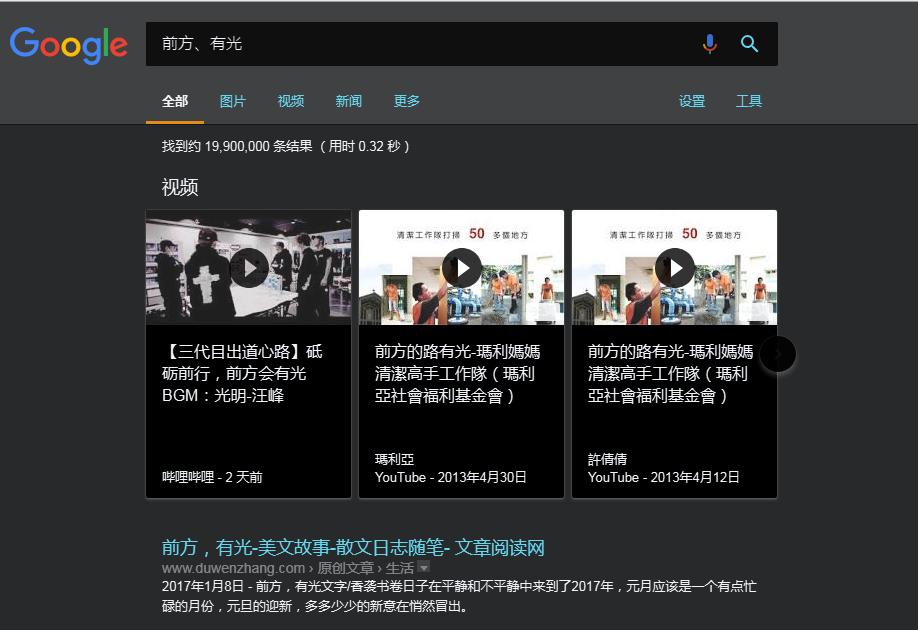Play the YouTube video dated 2013年4月30日
918x630 pixels.
462,268
